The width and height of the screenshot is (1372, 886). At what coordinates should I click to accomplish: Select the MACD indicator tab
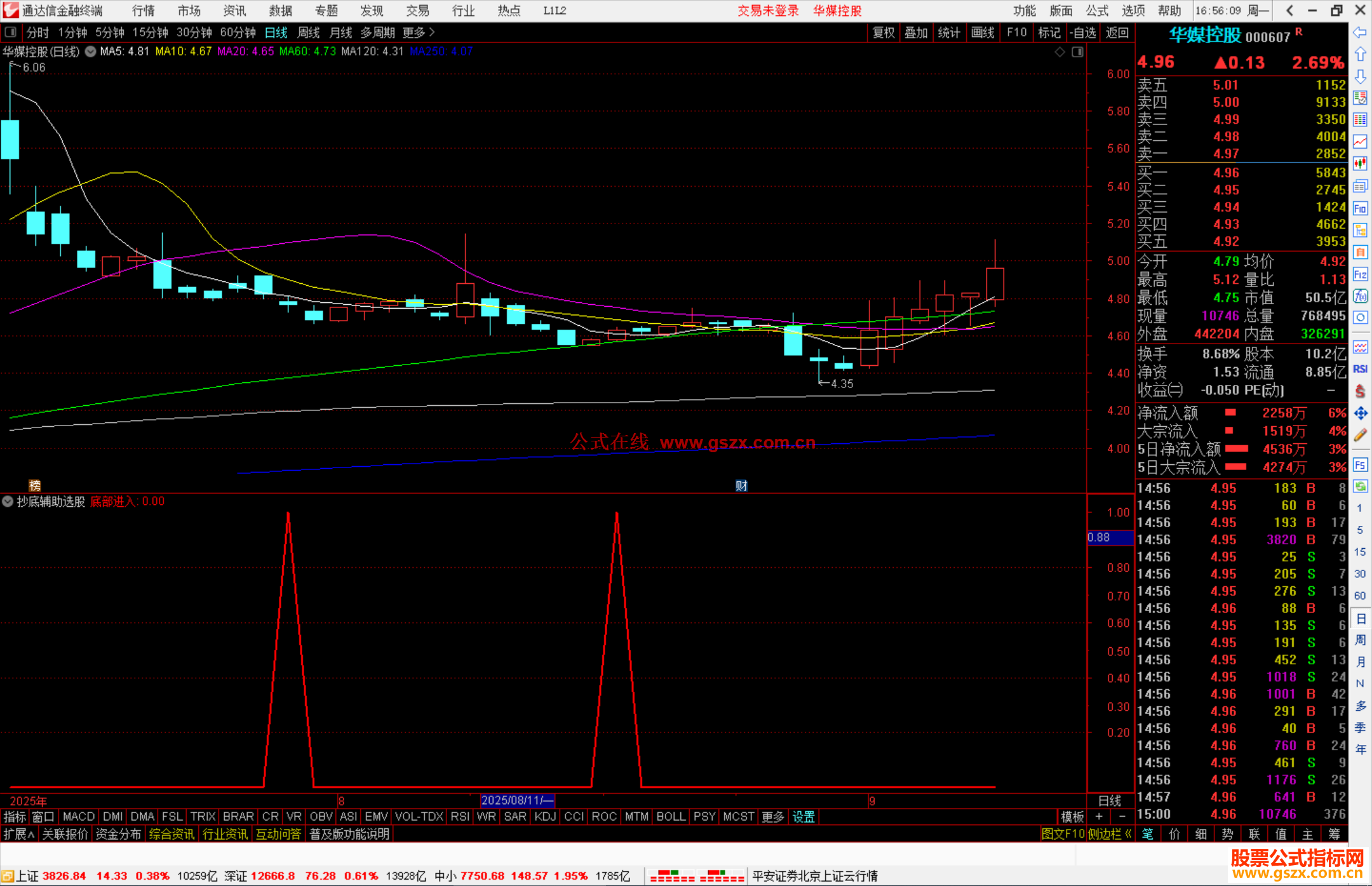click(x=79, y=817)
